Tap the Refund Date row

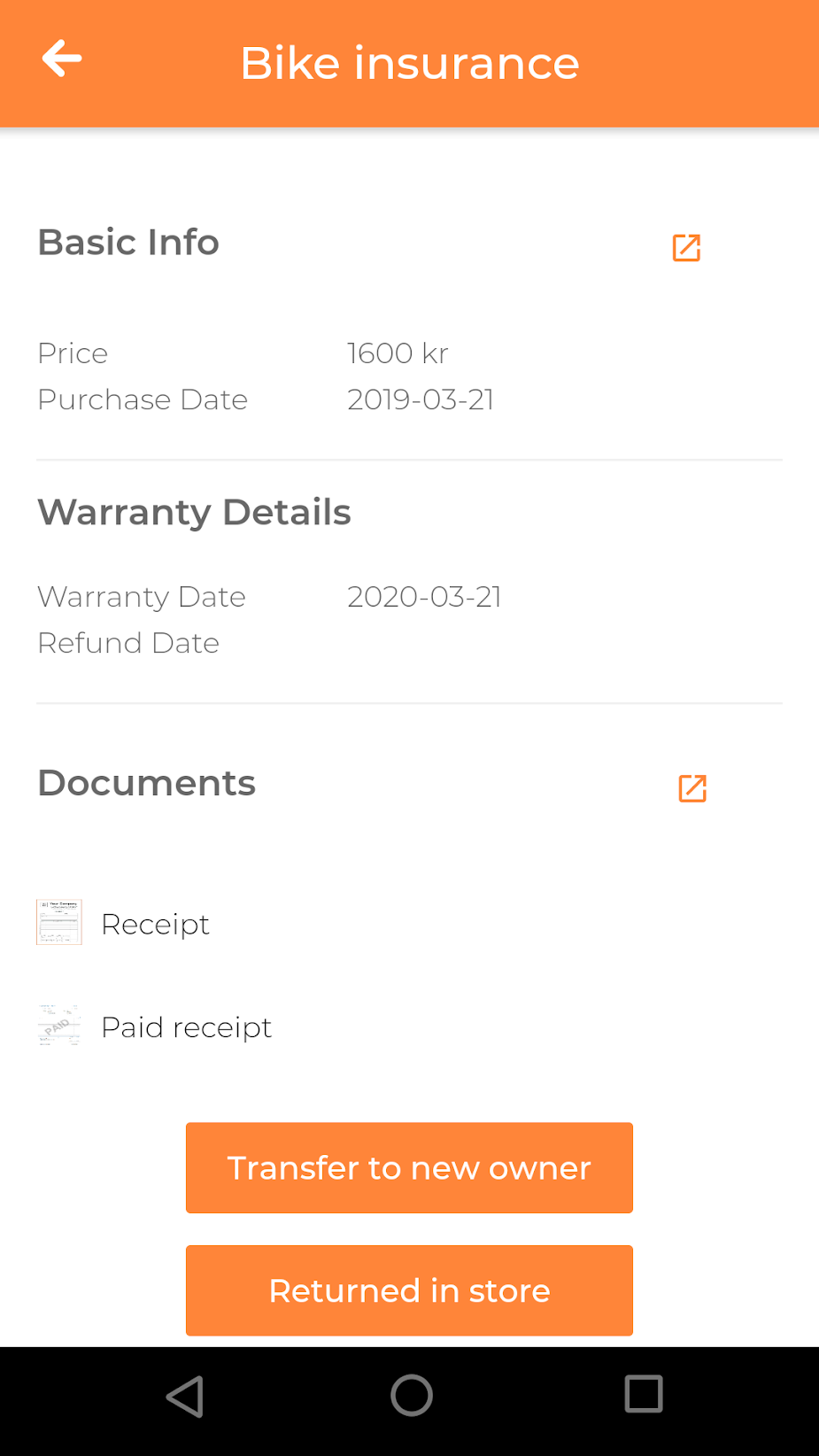(128, 643)
